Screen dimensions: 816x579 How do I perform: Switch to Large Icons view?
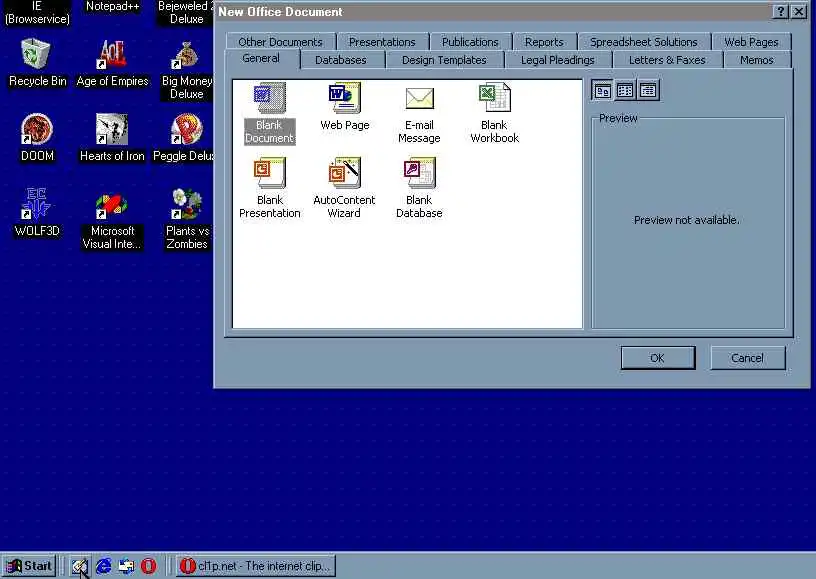602,91
